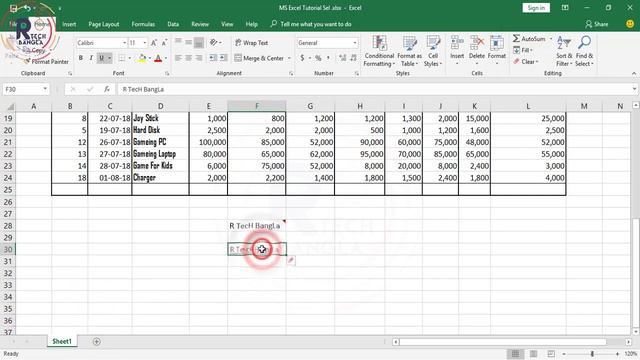Open the Review tab
The image size is (640, 360).
tap(200, 24)
